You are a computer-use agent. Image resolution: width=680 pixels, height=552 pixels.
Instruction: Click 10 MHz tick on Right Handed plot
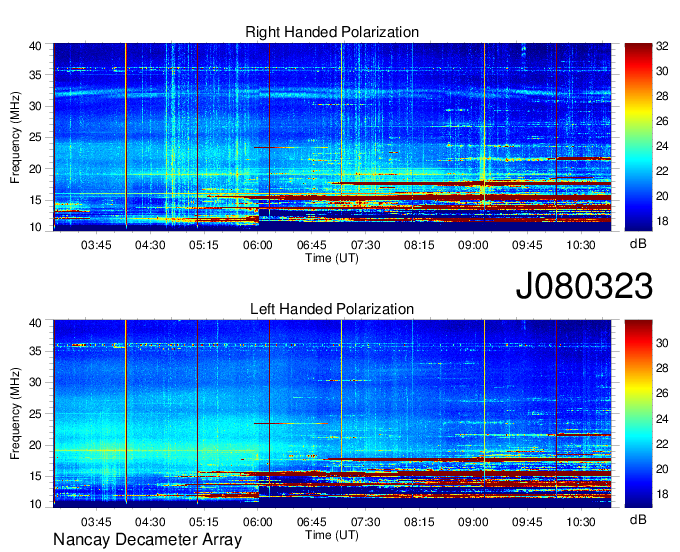point(36,227)
